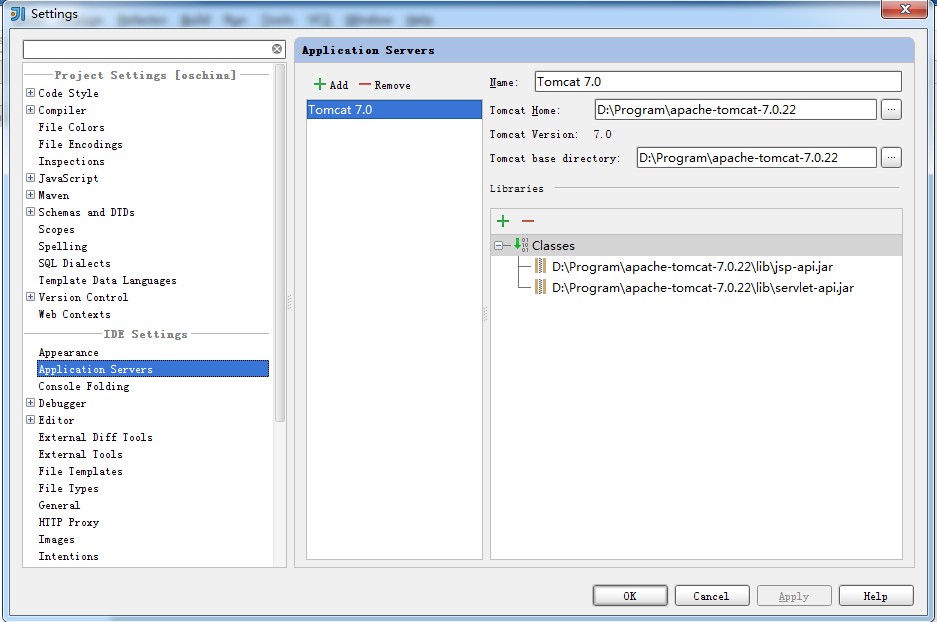937x622 pixels.
Task: Add a library with green plus icon
Action: [503, 221]
